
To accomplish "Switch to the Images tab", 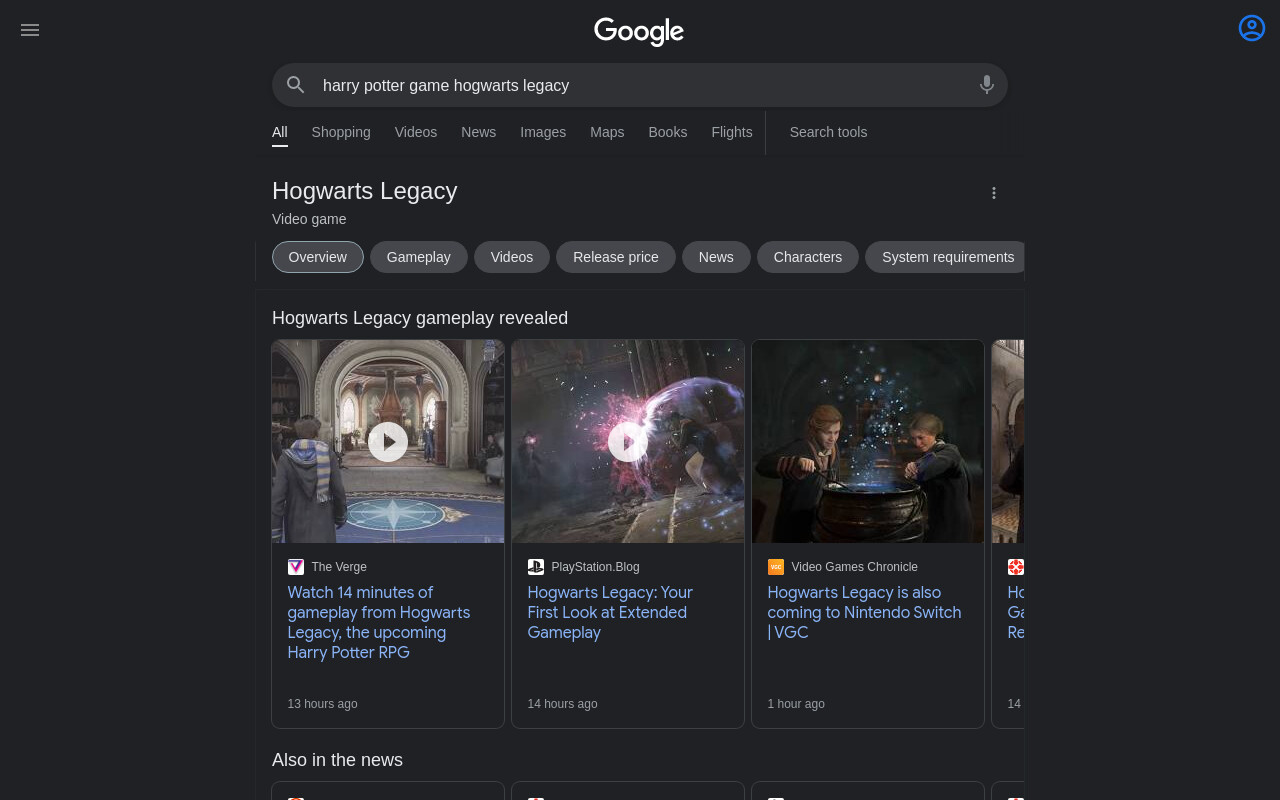I will tap(543, 132).
